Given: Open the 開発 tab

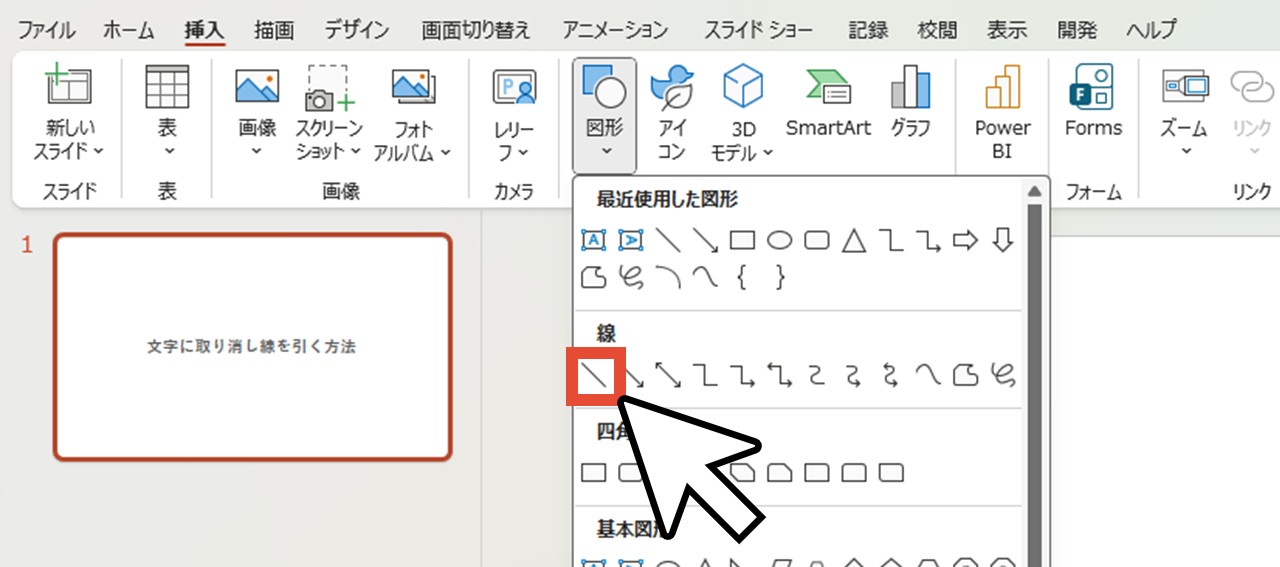Looking at the screenshot, I should pyautogui.click(x=1077, y=30).
